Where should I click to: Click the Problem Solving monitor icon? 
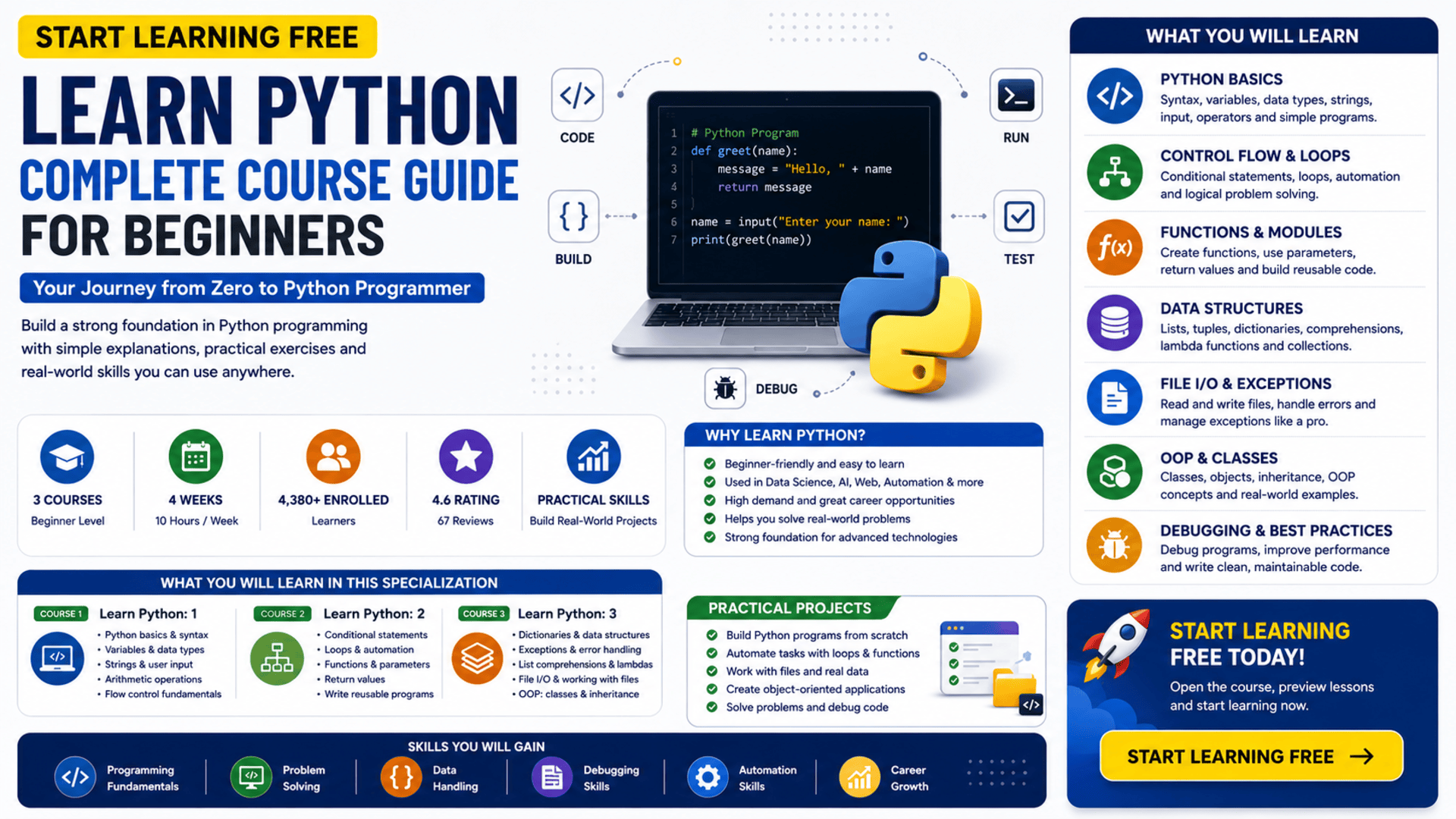coord(251,777)
